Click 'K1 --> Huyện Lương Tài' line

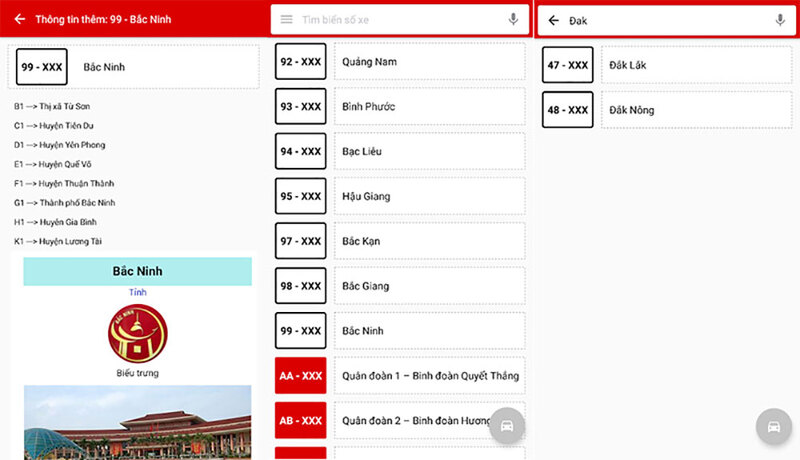58,241
